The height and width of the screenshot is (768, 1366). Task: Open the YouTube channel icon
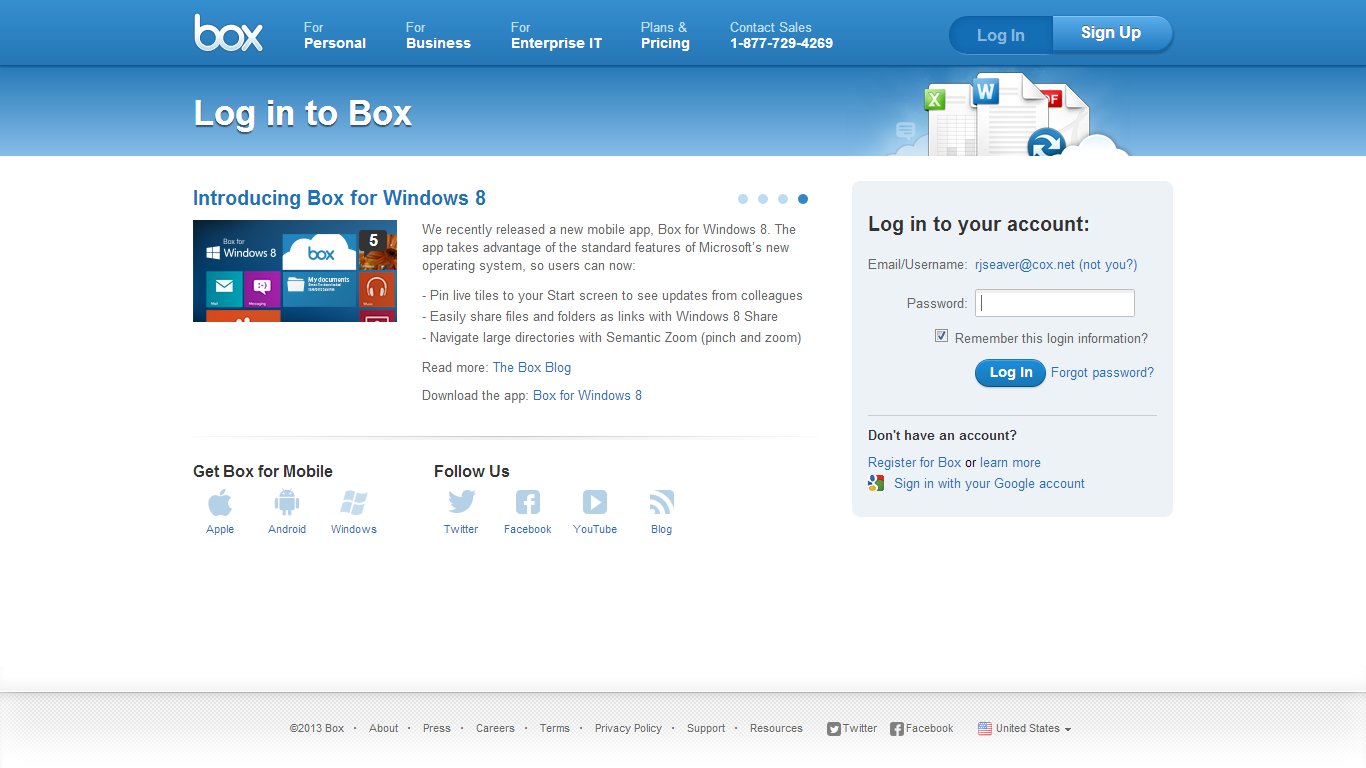(594, 503)
